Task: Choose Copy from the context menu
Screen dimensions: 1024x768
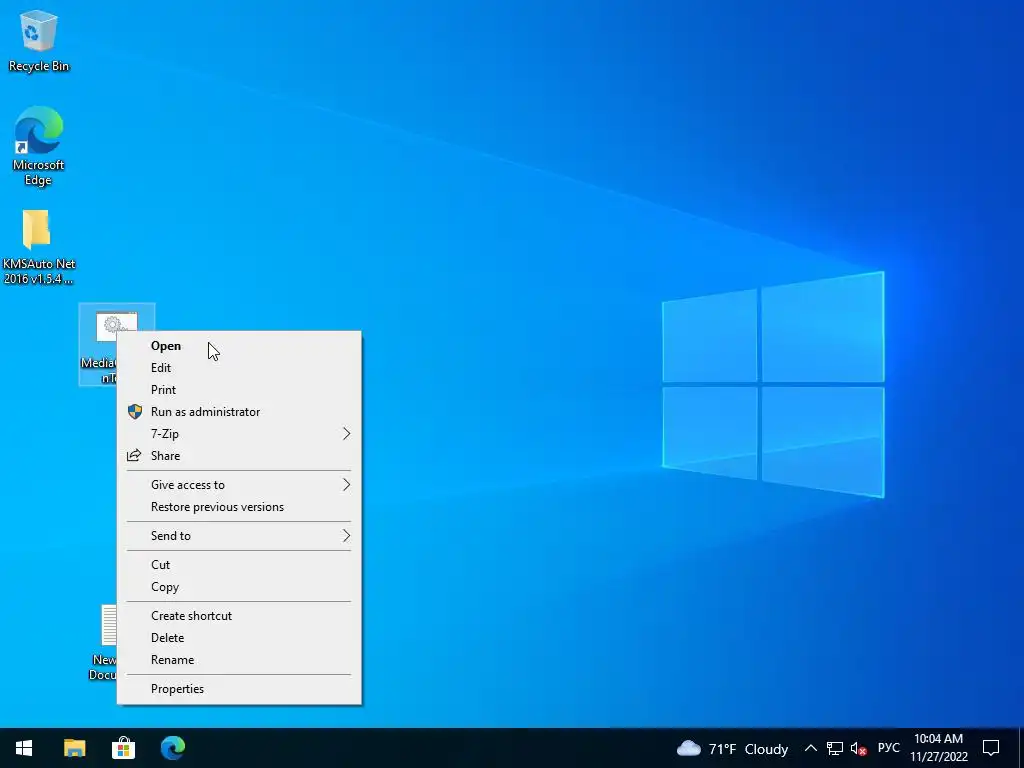Action: [239, 587]
